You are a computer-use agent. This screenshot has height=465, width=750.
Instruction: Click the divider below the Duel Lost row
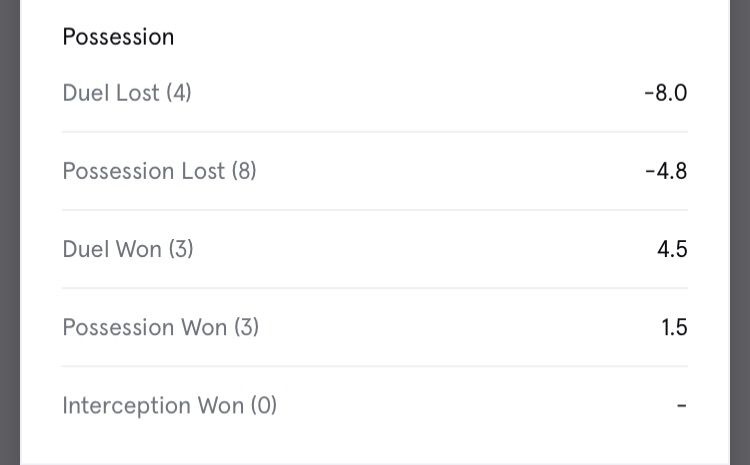point(374,132)
